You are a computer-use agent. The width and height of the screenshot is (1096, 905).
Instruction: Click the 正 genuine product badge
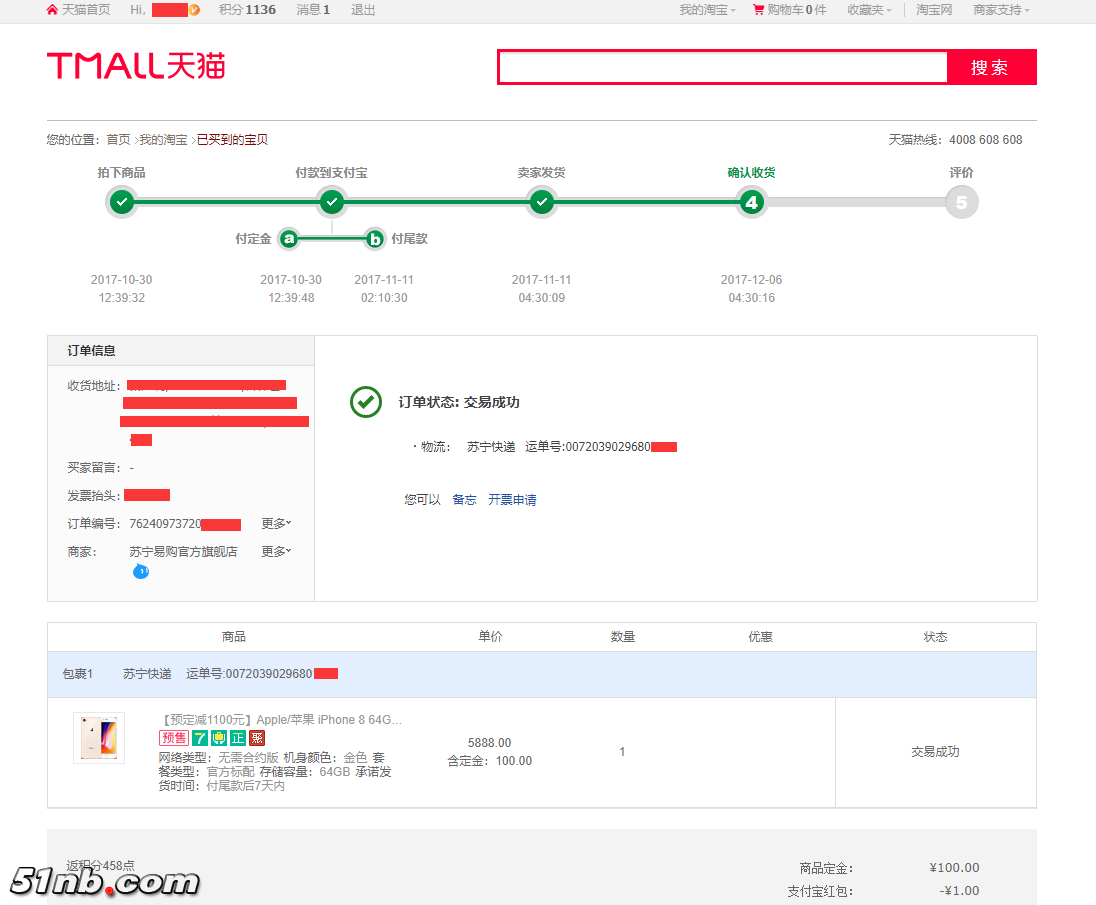point(238,738)
